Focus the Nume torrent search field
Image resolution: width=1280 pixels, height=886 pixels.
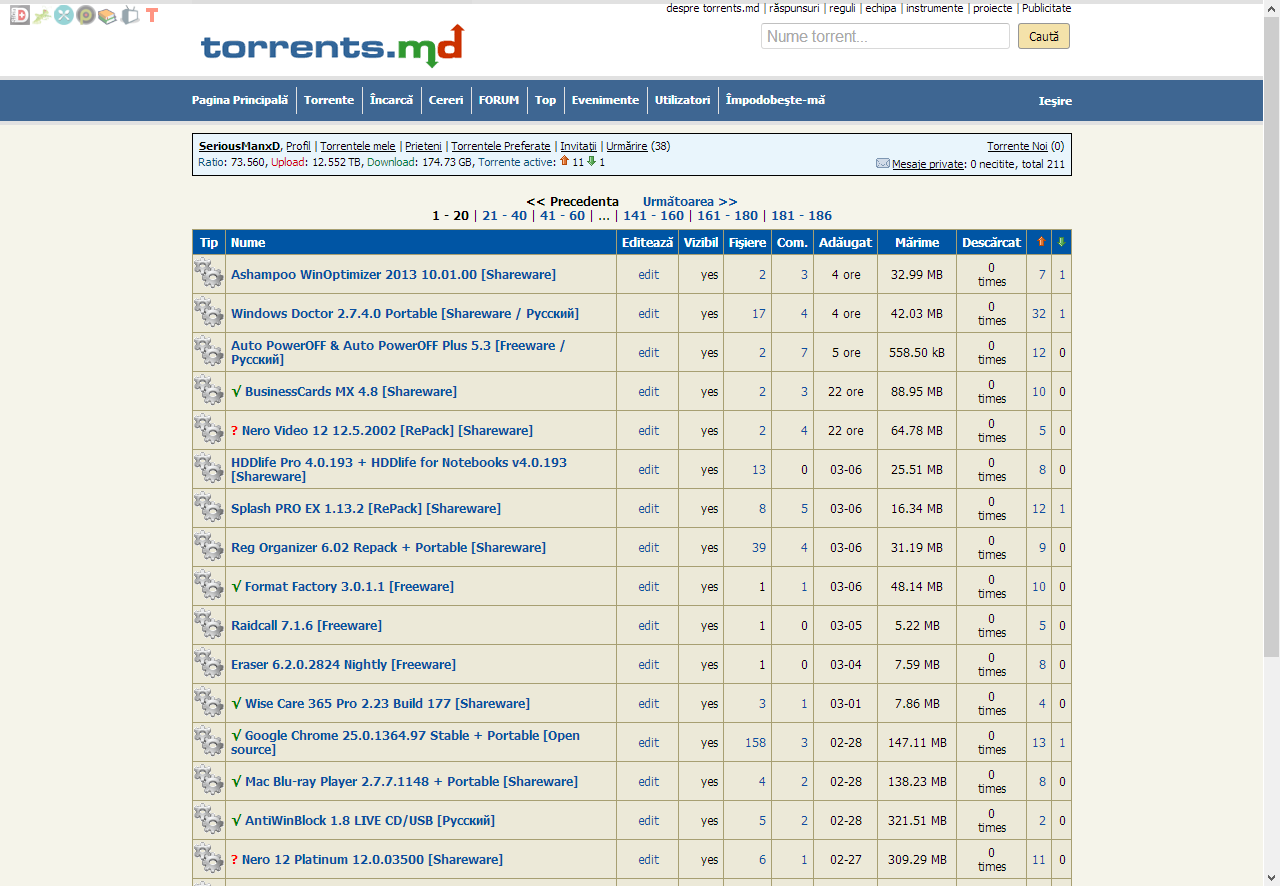pyautogui.click(x=886, y=36)
